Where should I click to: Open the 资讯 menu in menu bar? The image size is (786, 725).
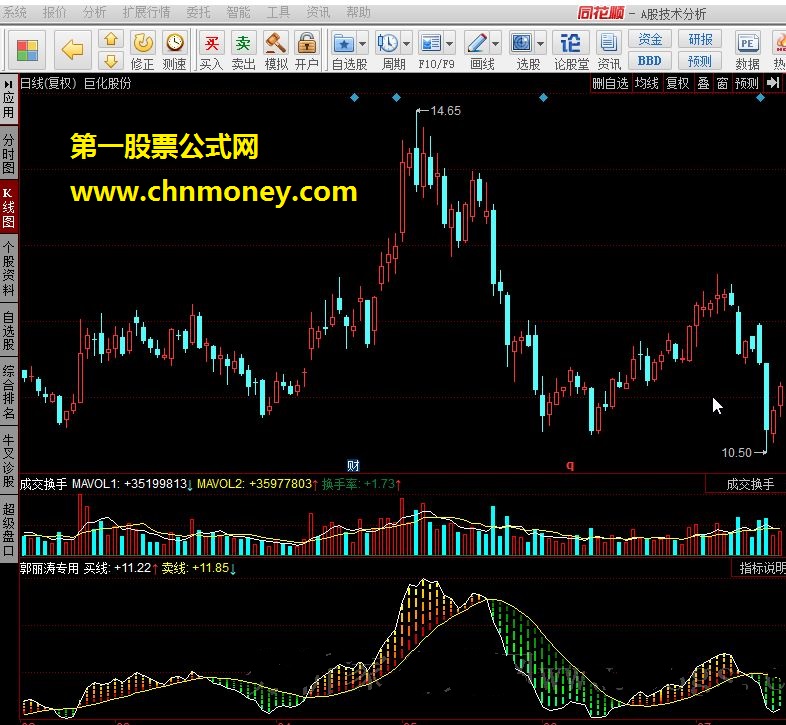pyautogui.click(x=318, y=12)
